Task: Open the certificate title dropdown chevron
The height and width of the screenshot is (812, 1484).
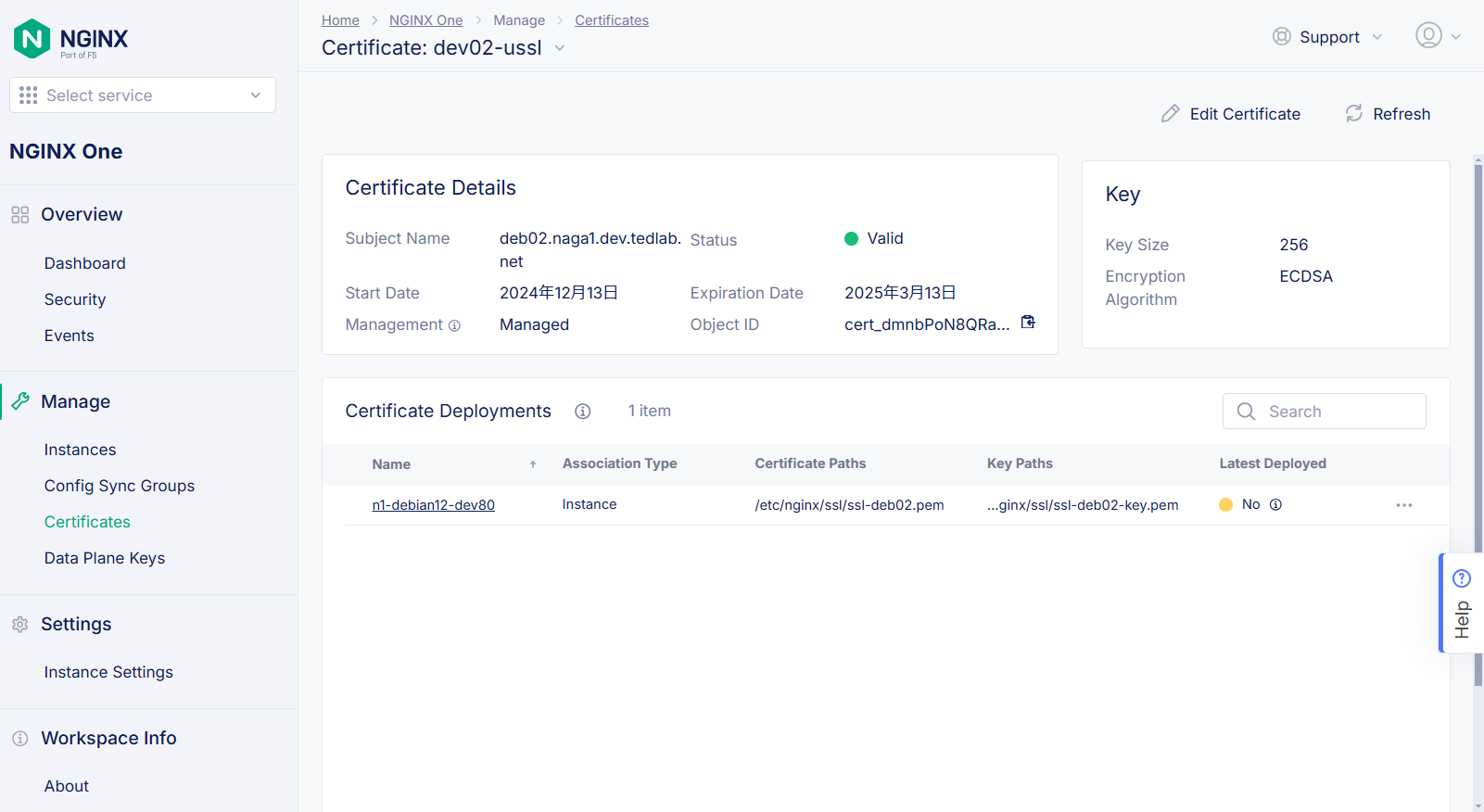Action: coord(560,48)
